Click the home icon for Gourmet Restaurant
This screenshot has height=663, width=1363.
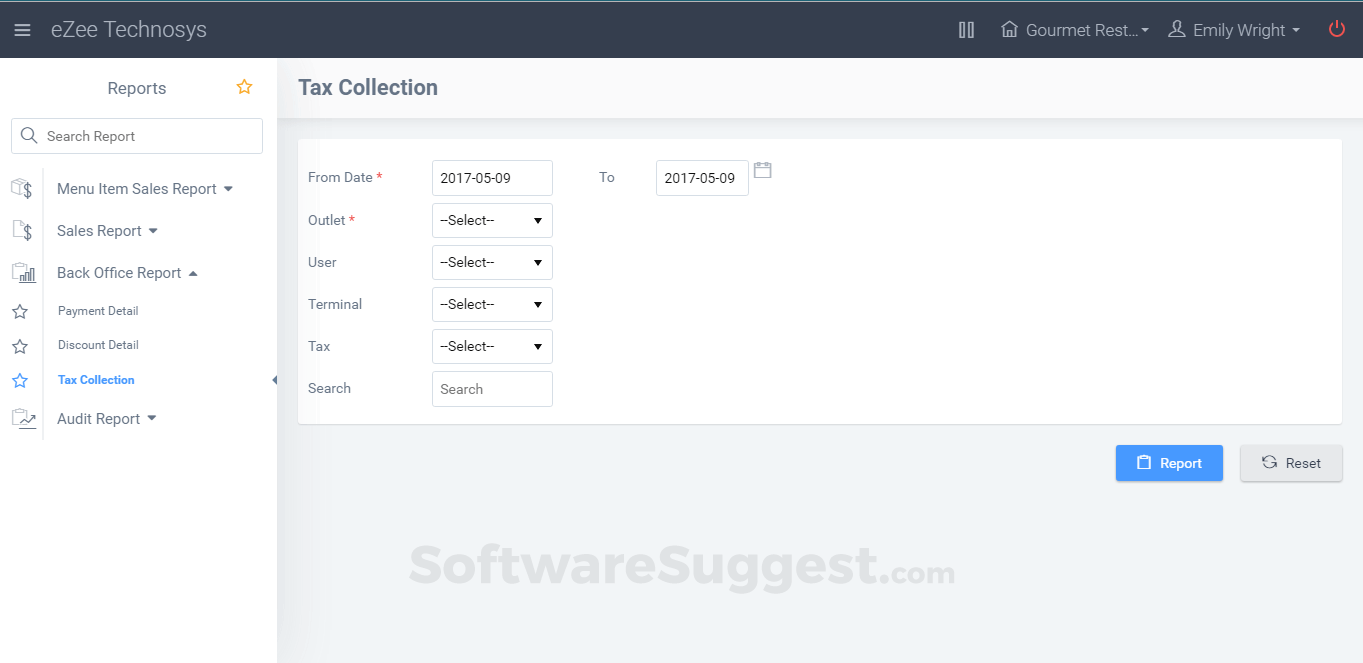[x=1009, y=29]
